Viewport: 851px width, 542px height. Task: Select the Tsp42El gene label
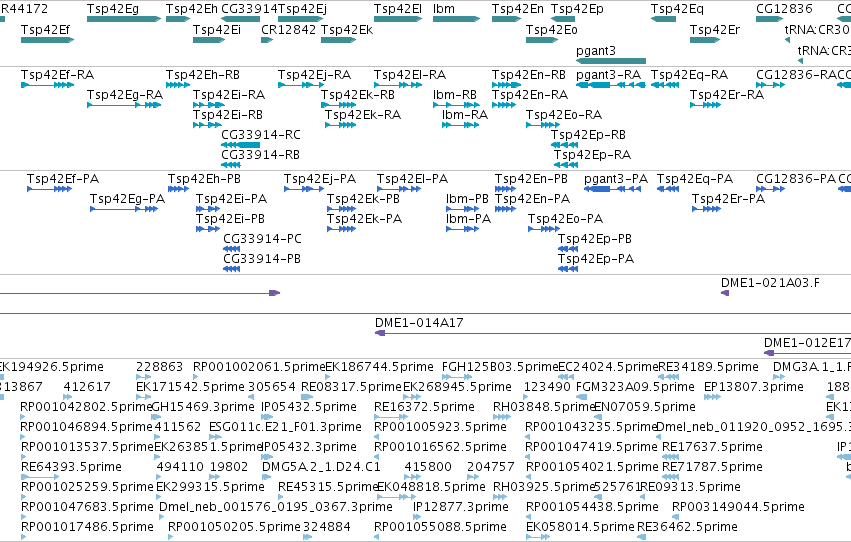click(398, 9)
